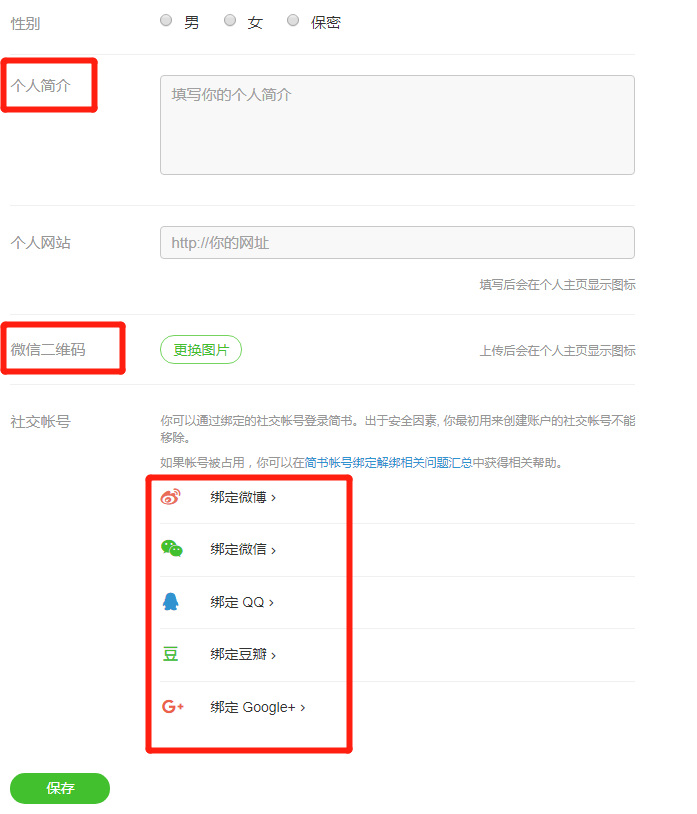Click the 微信二维码 label
The image size is (697, 814).
(48, 350)
